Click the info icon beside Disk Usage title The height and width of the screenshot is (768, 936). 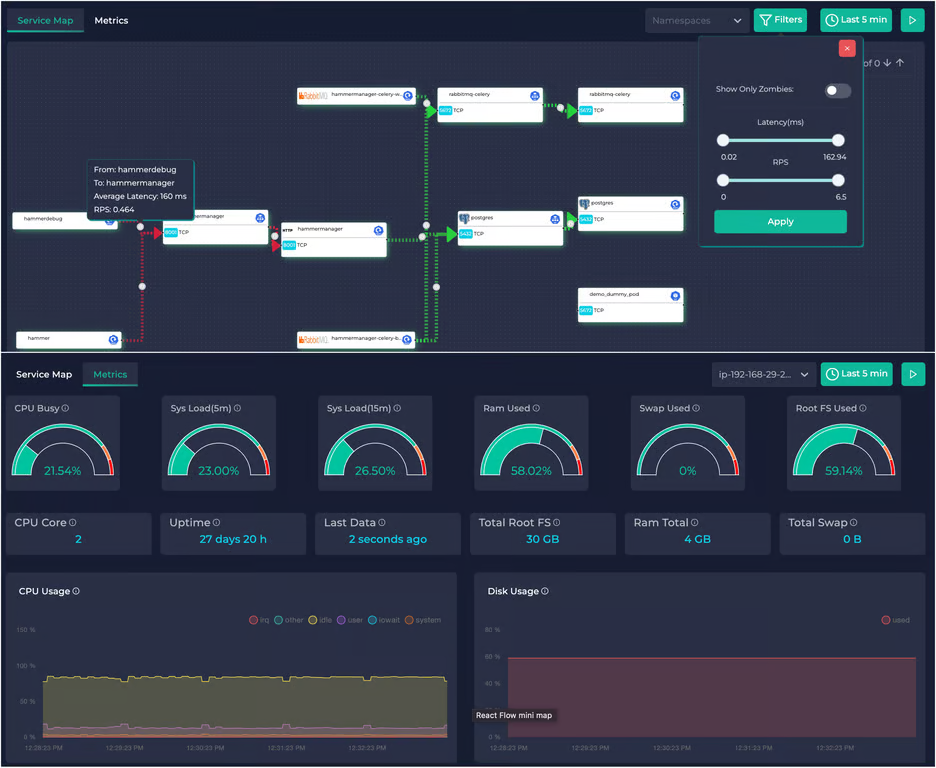pos(546,591)
